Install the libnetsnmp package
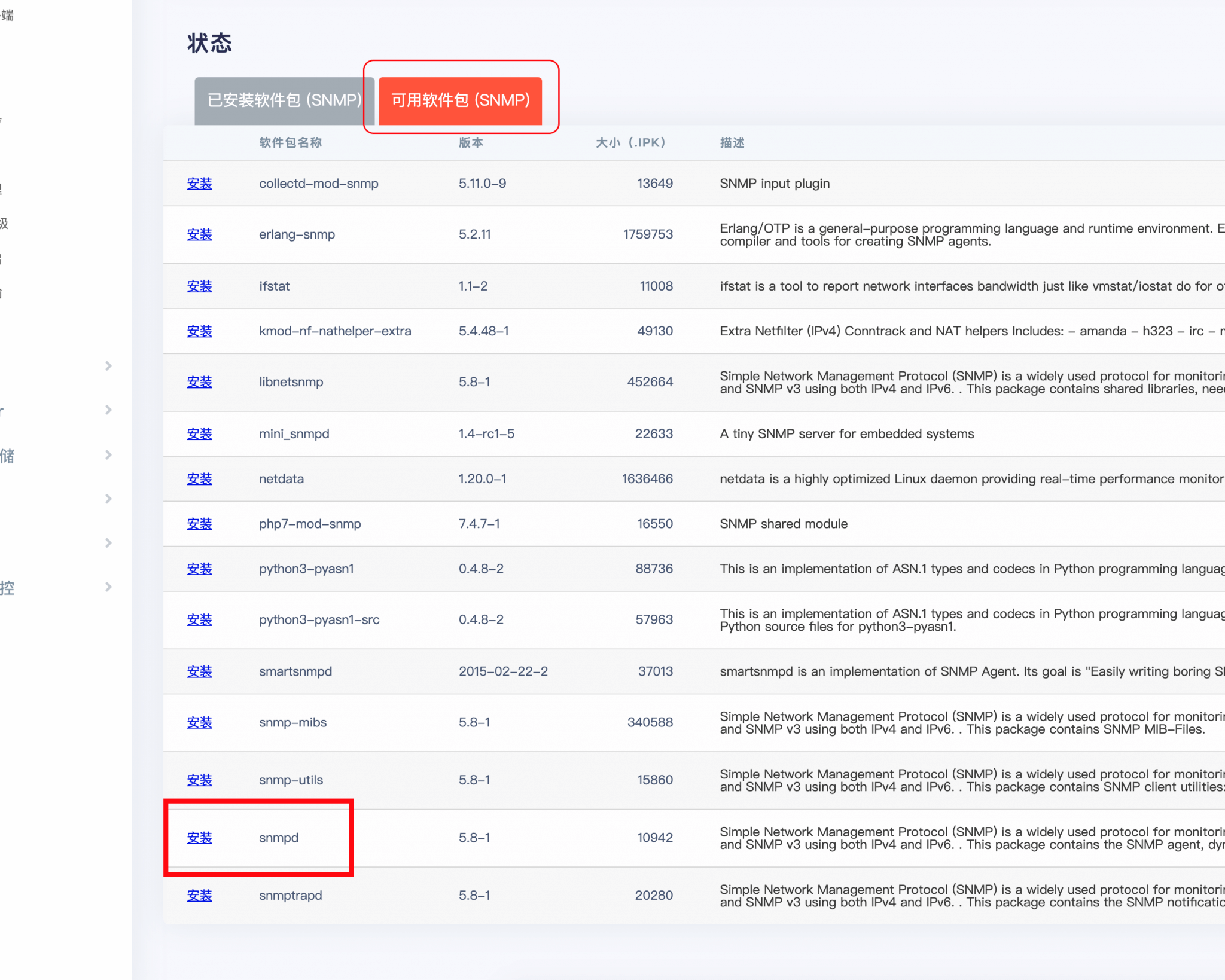The height and width of the screenshot is (980, 1225). (199, 382)
